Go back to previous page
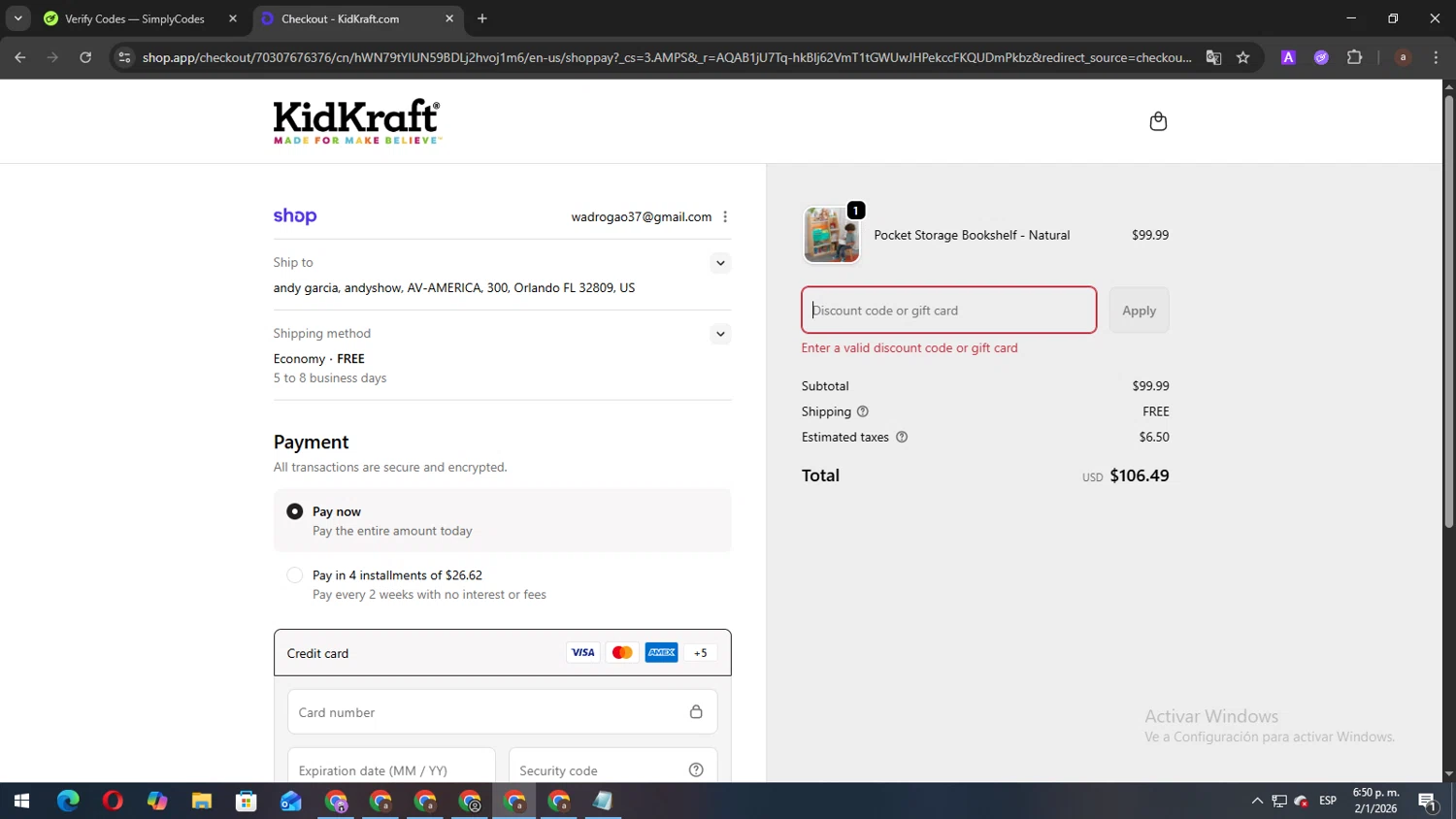1456x819 pixels. [x=20, y=57]
